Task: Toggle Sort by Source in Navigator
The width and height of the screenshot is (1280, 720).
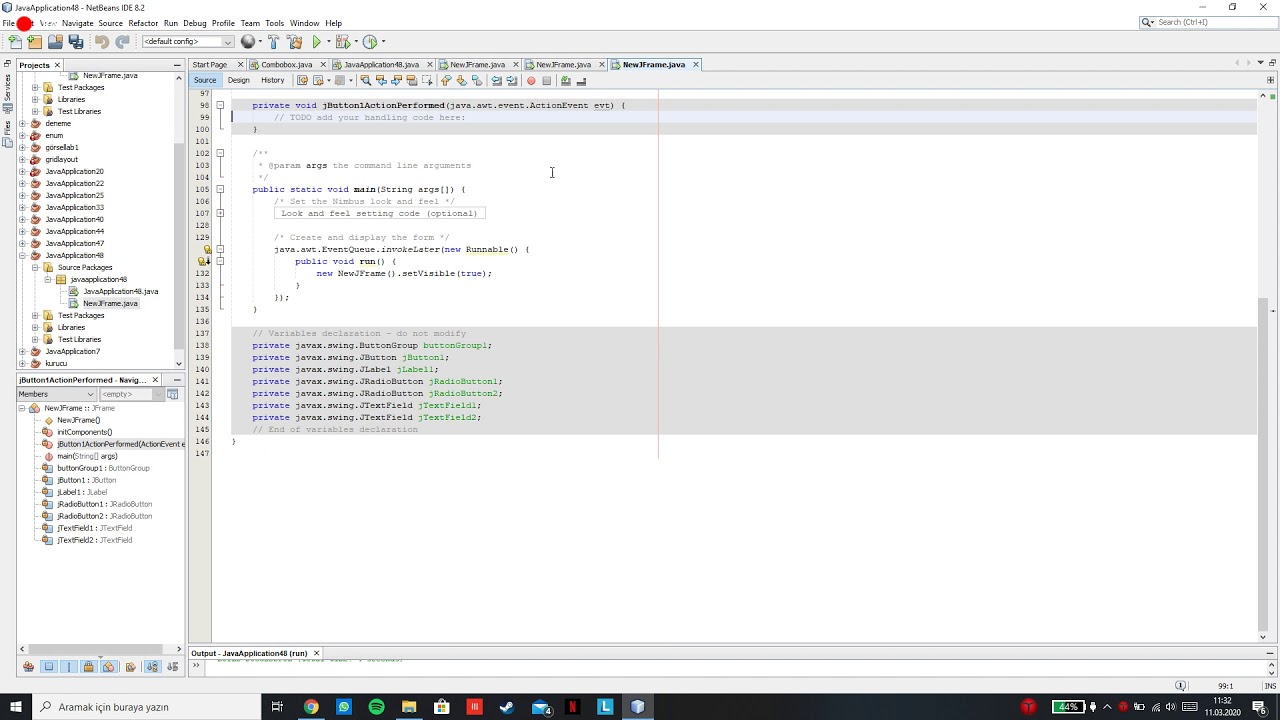Action: click(x=173, y=667)
